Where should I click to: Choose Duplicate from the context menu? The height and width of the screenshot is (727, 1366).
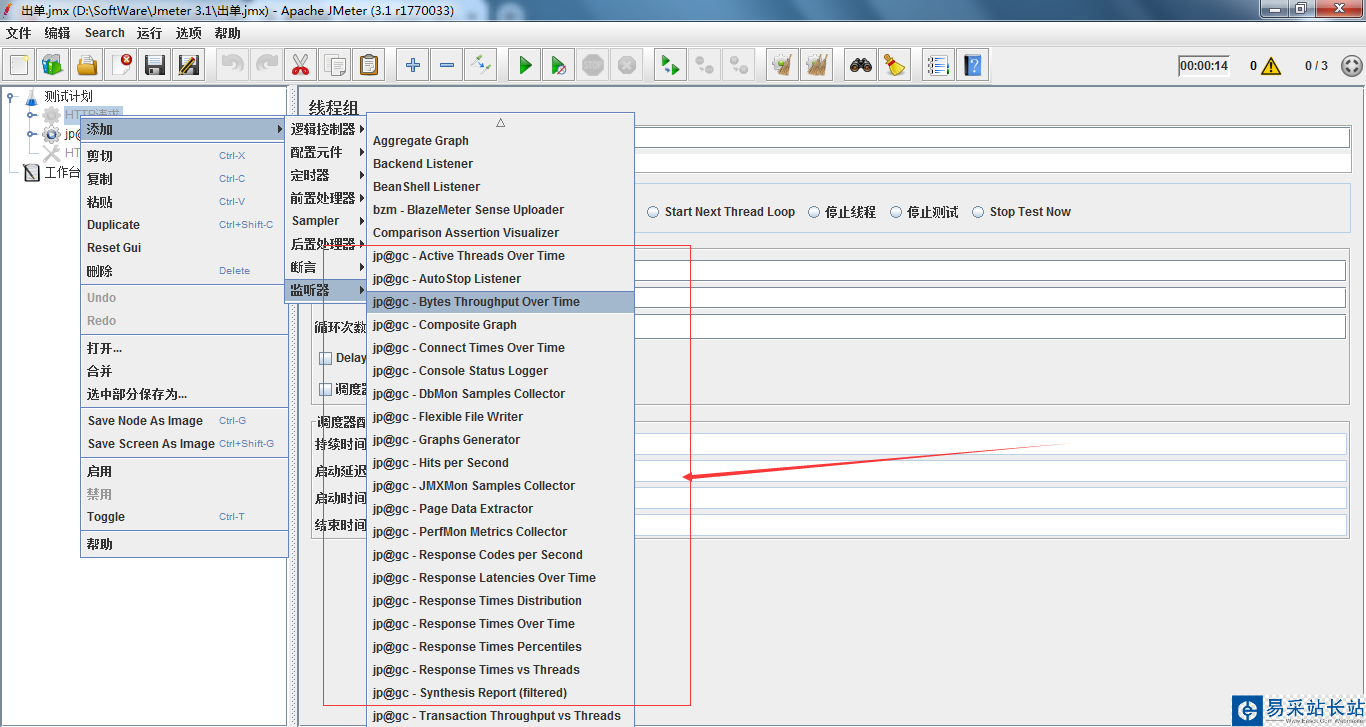tap(184, 225)
